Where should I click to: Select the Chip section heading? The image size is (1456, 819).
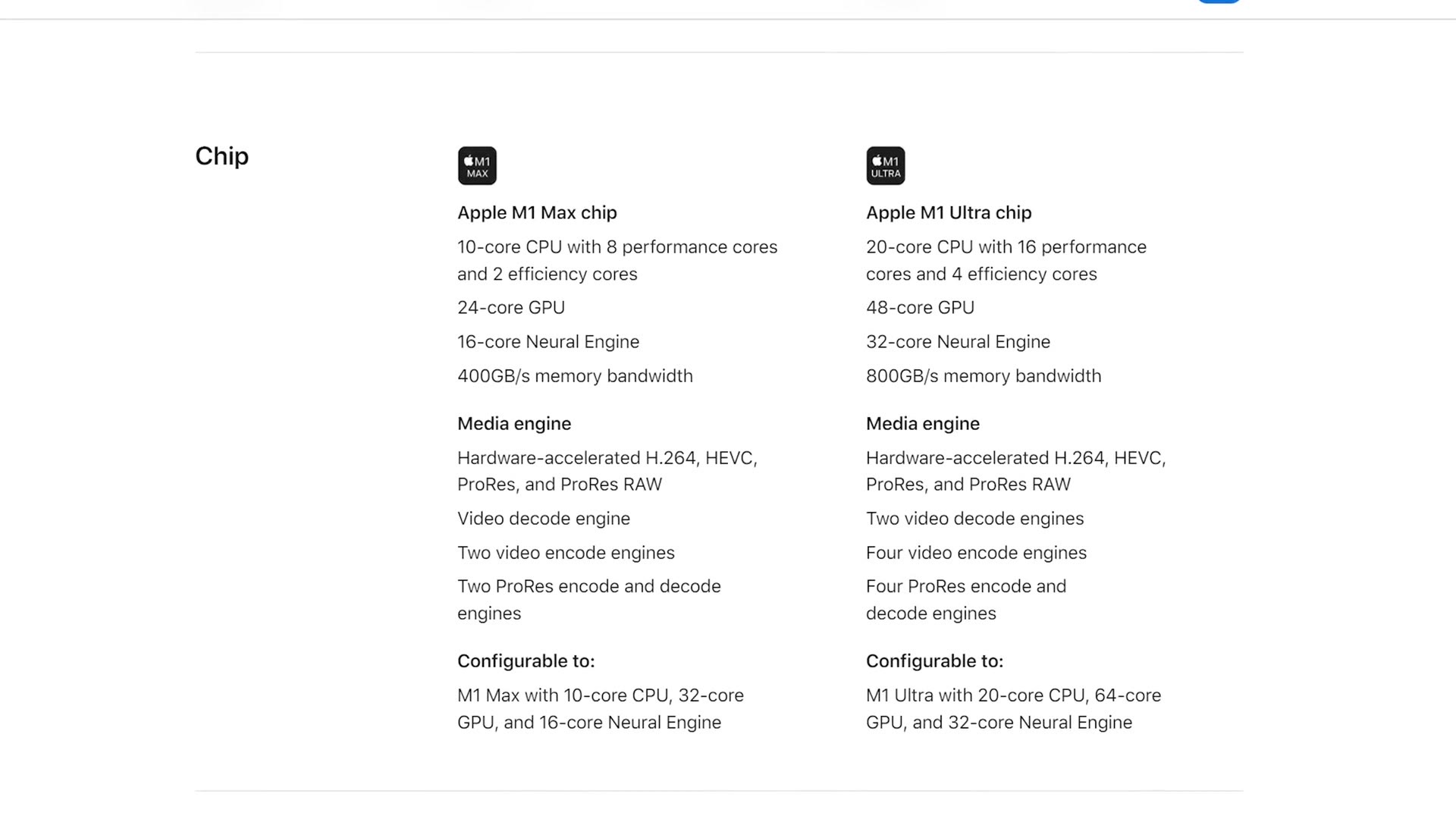pyautogui.click(x=221, y=156)
